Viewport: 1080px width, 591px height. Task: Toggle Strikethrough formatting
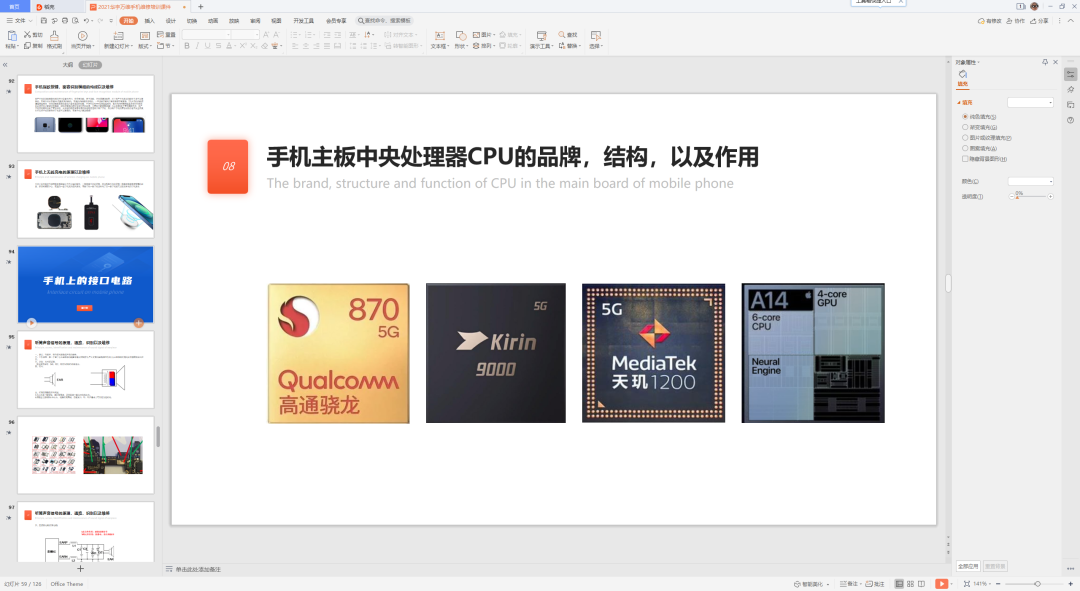pyautogui.click(x=218, y=46)
